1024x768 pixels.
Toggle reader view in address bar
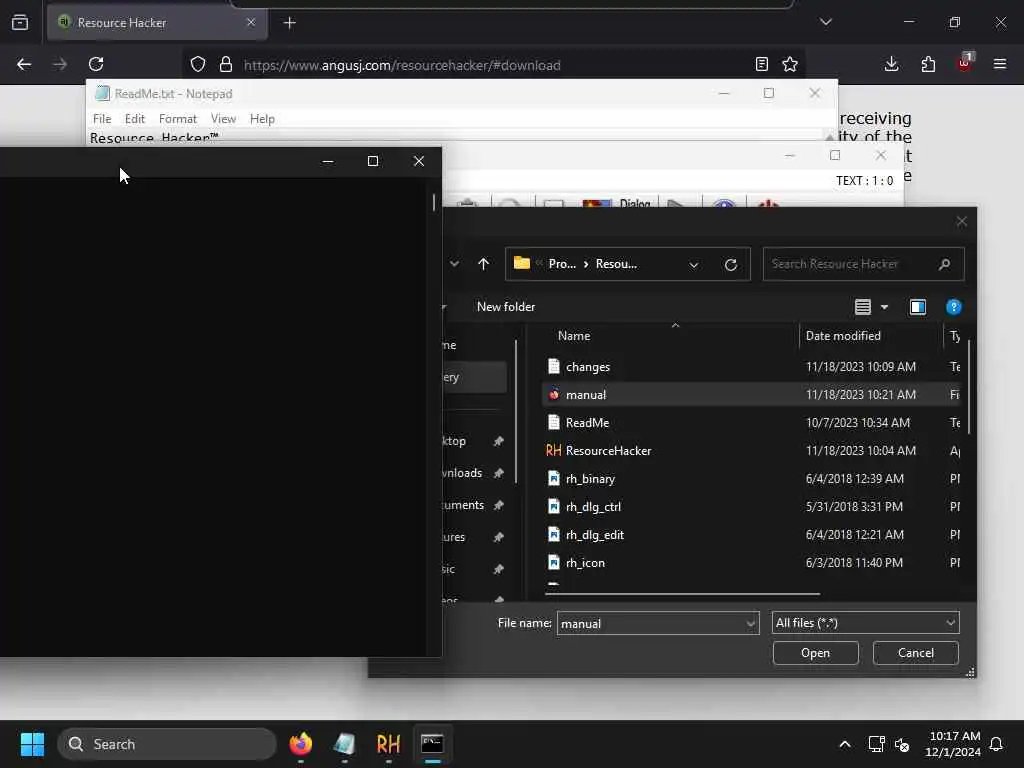[x=761, y=64]
